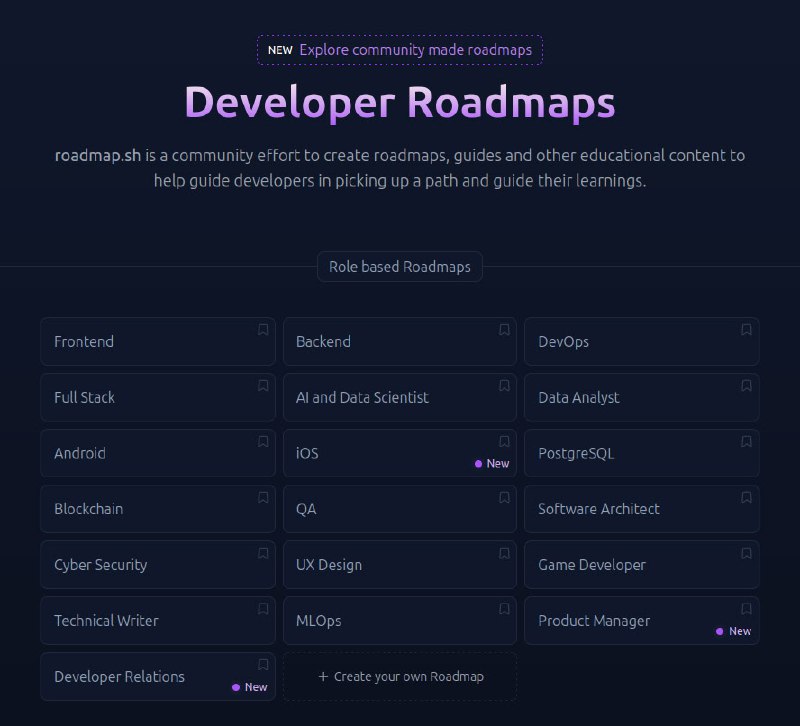Bookmark the AI and Data Scientist roadmap
The height and width of the screenshot is (726, 800).
click(504, 386)
